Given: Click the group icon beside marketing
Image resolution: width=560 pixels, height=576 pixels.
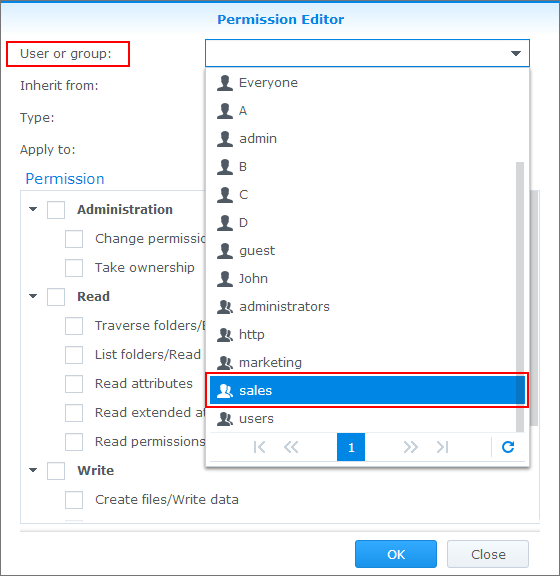Looking at the screenshot, I should 225,363.
